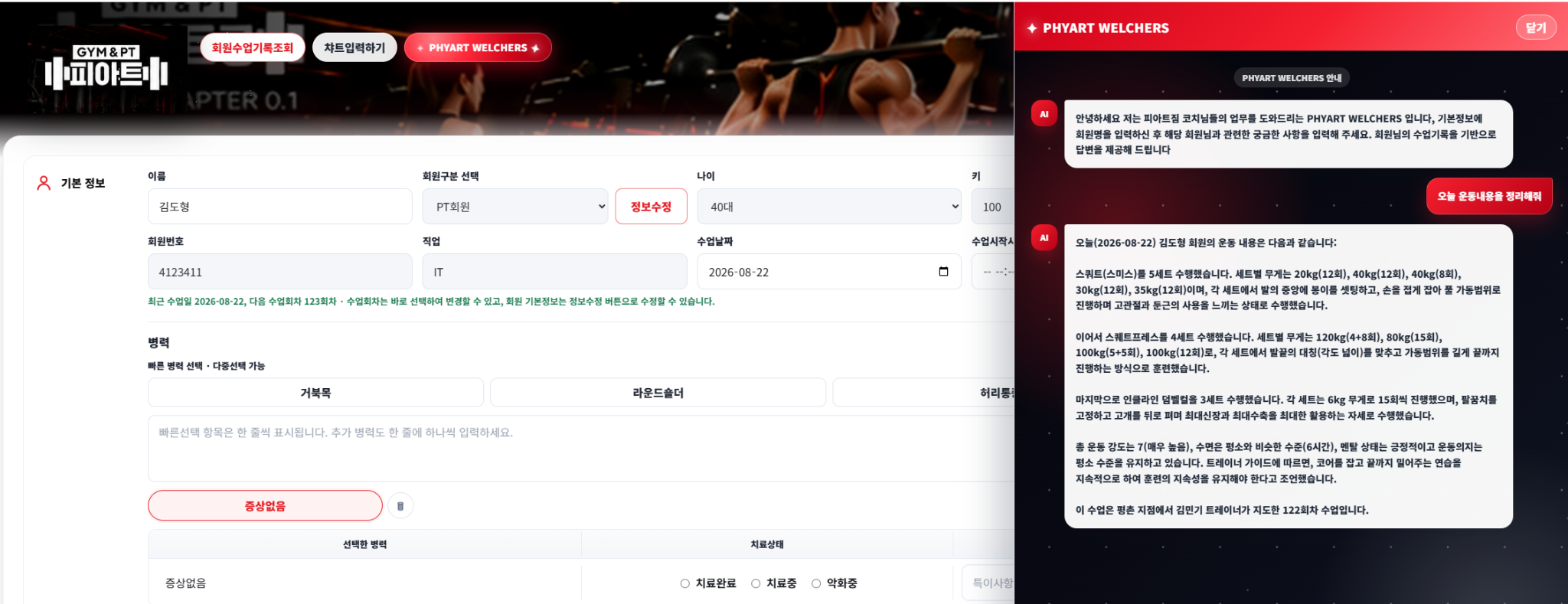The width and height of the screenshot is (1568, 604).
Task: Click the AI greeting message bubble
Action: pos(1289,134)
